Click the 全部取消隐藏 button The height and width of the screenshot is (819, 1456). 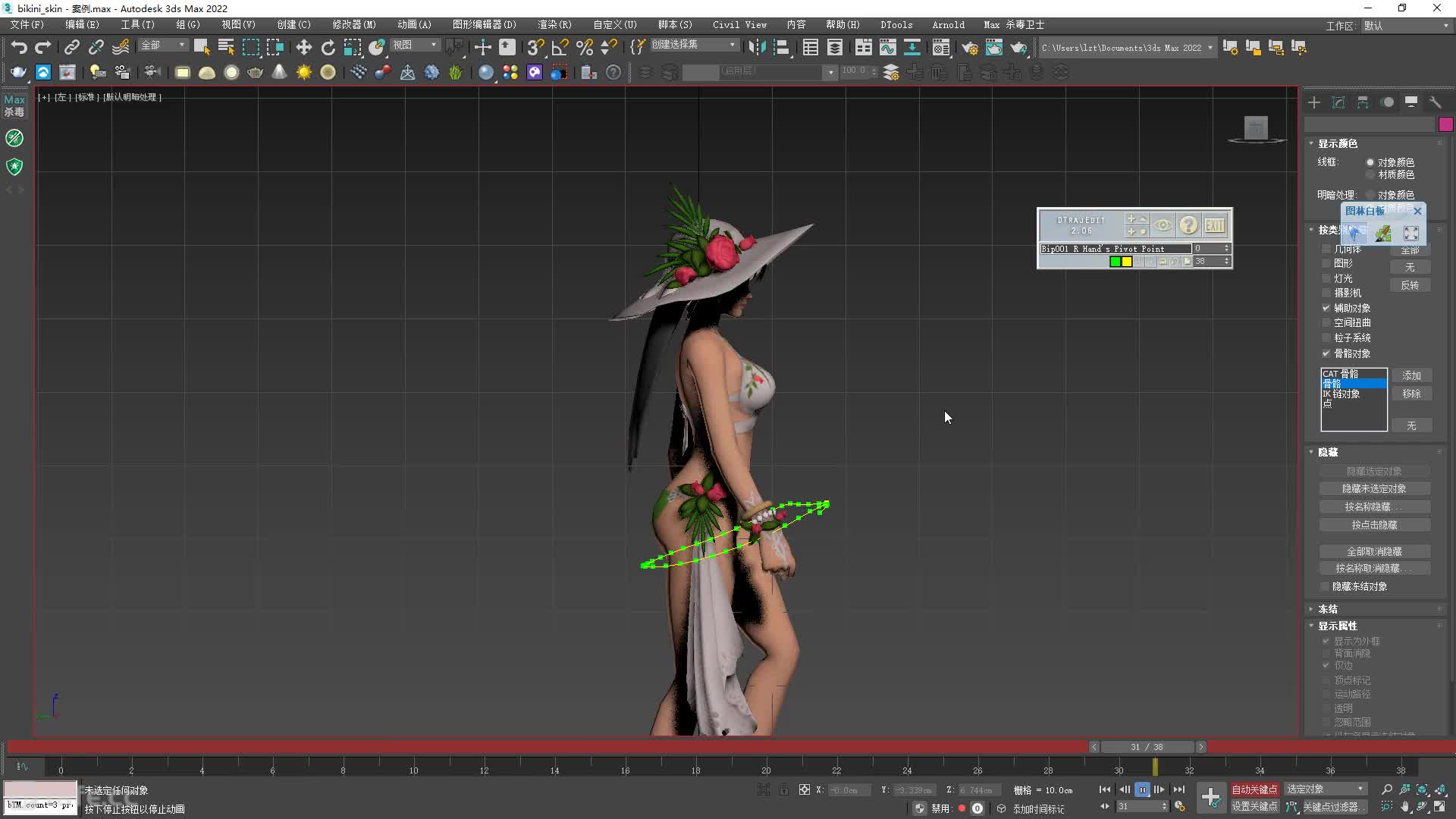pyautogui.click(x=1374, y=551)
